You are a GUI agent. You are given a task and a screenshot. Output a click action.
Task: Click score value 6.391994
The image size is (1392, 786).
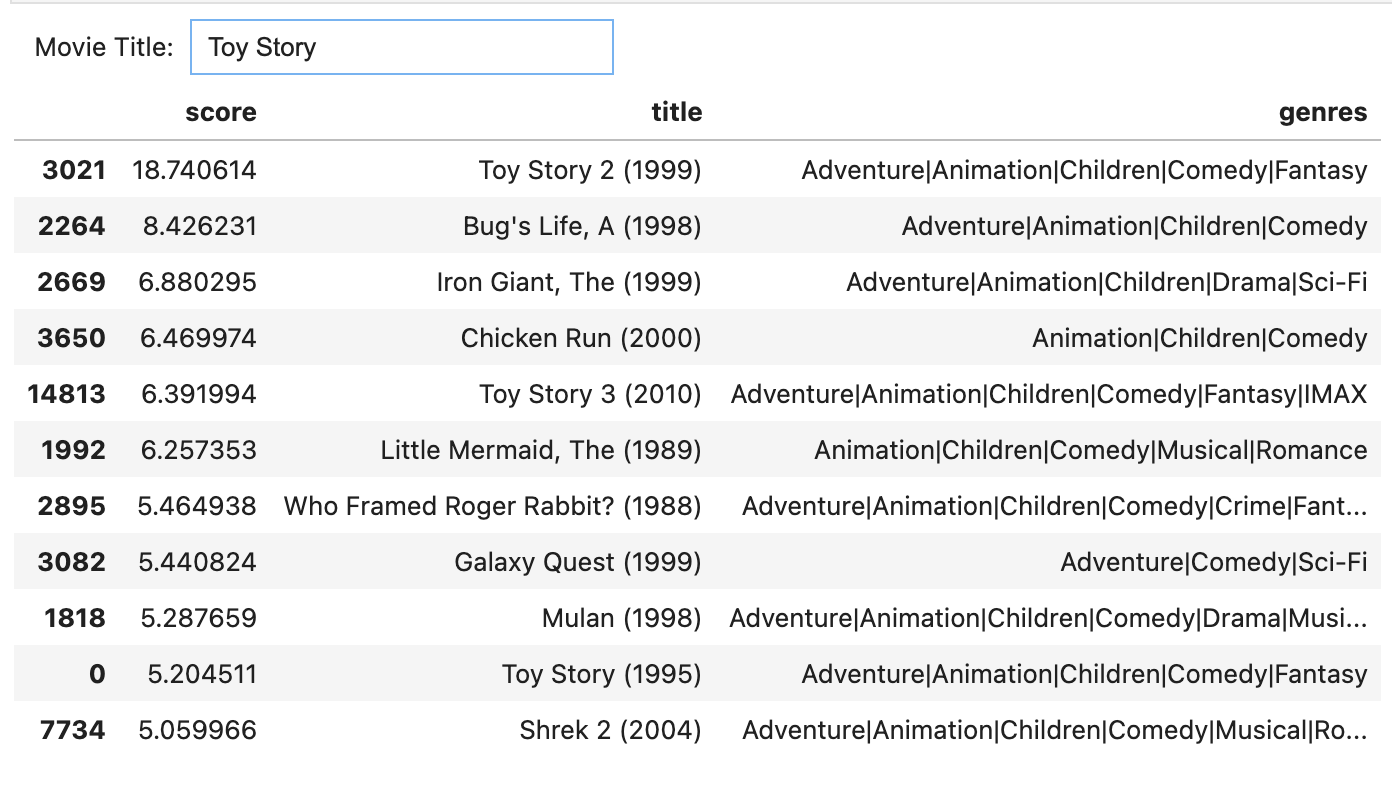point(198,394)
